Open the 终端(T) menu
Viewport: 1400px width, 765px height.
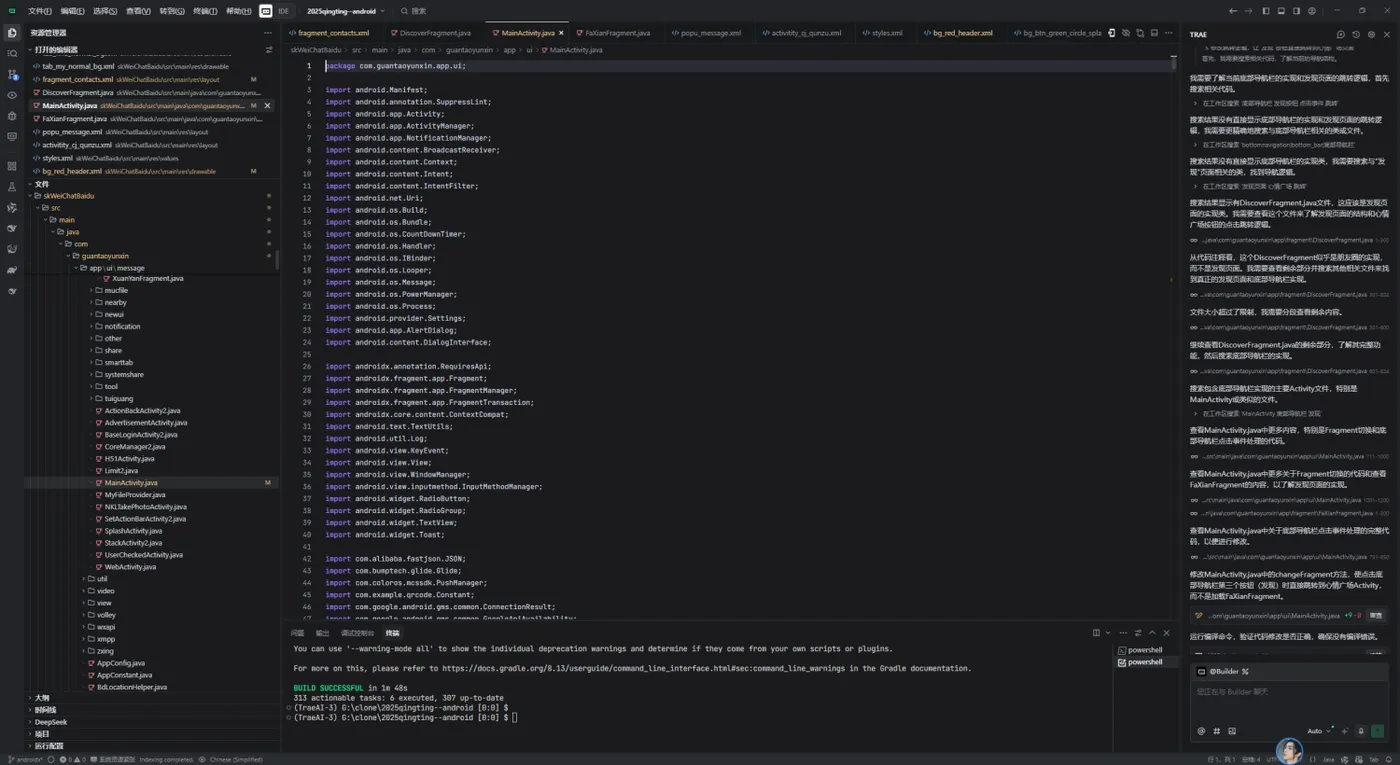tap(205, 11)
